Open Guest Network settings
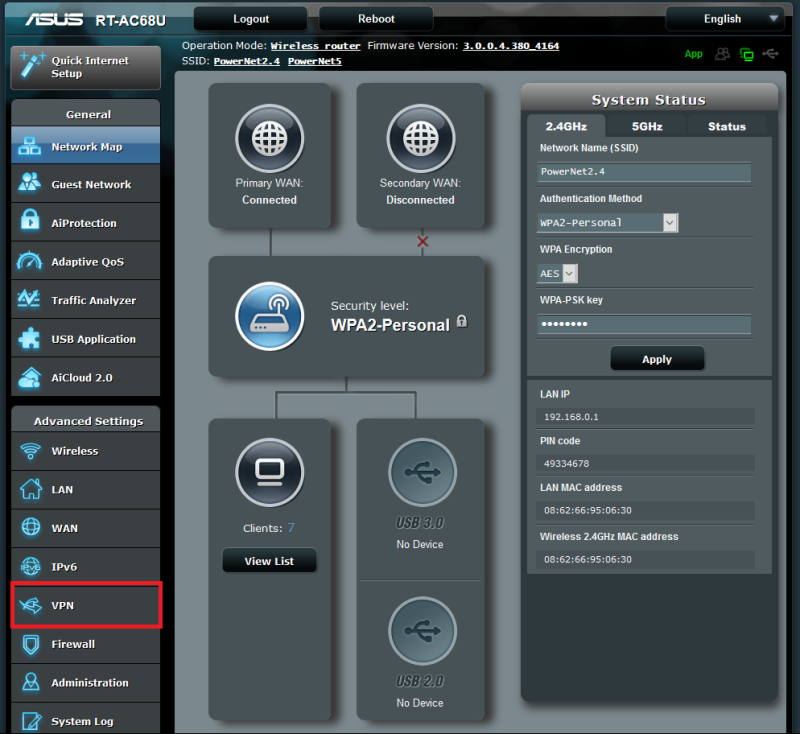This screenshot has width=800, height=734. [x=86, y=184]
